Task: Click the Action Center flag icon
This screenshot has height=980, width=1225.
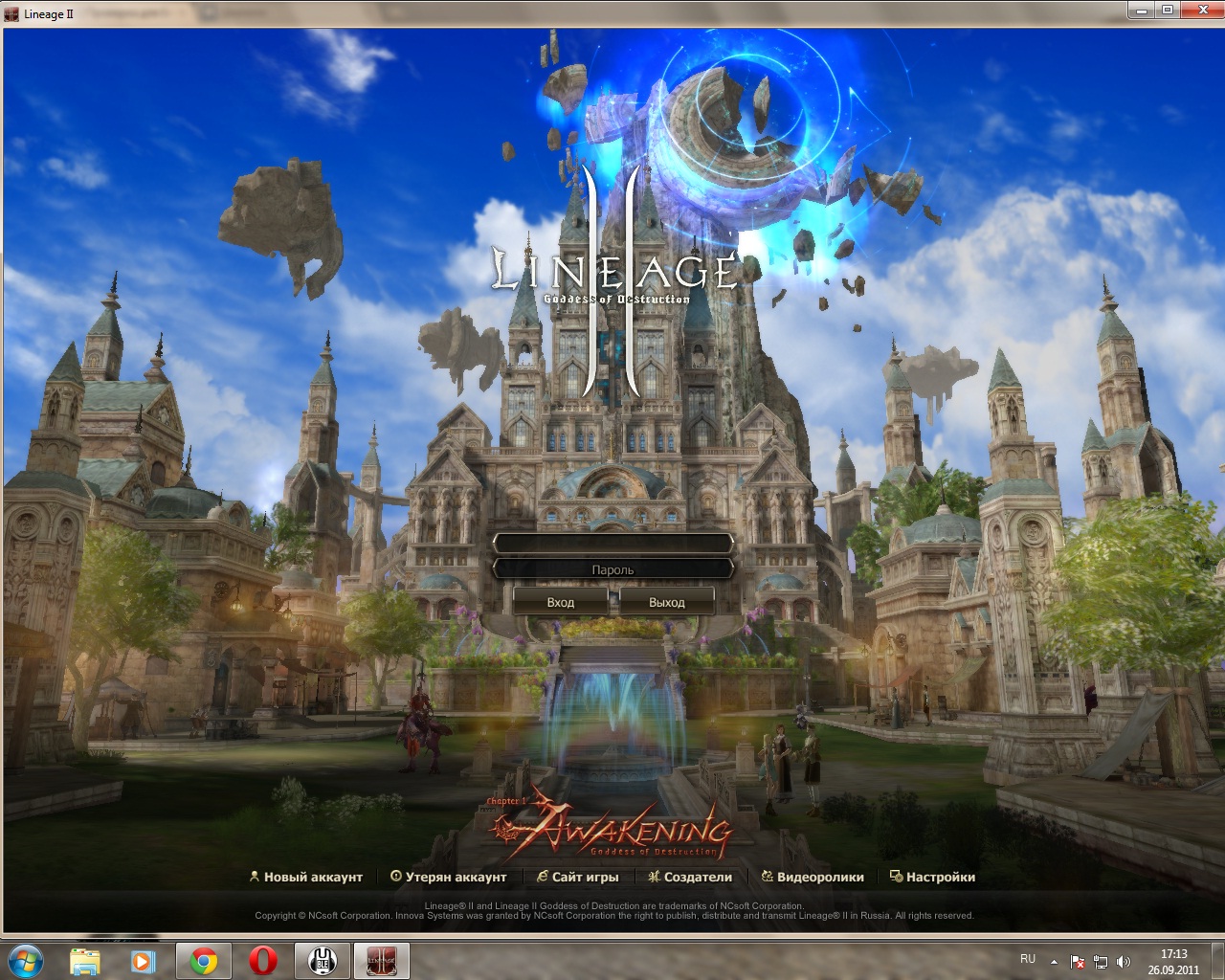Action: (x=1078, y=961)
